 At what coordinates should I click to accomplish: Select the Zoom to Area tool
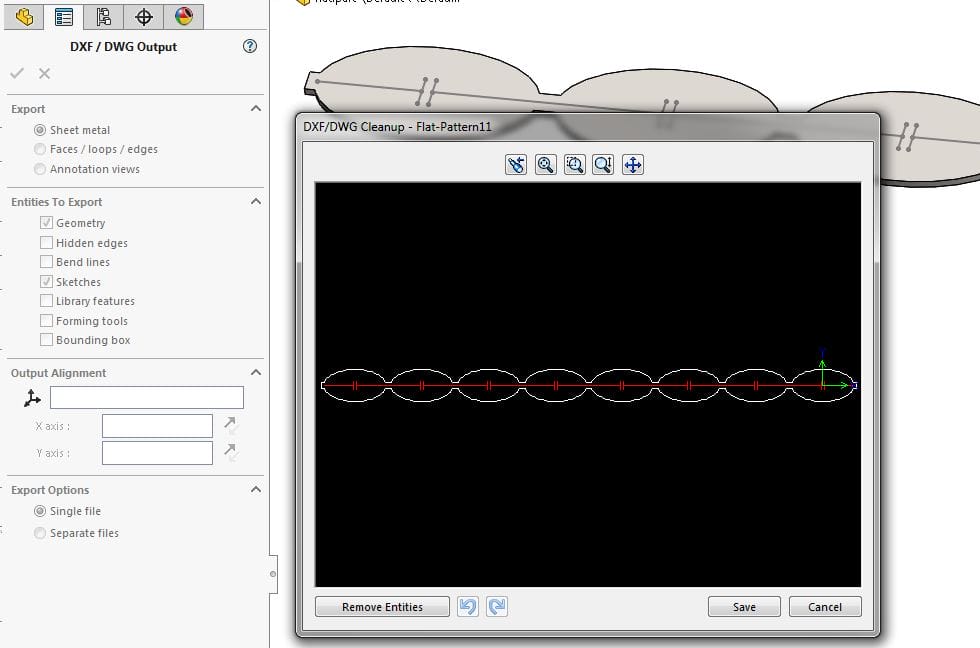(x=574, y=165)
